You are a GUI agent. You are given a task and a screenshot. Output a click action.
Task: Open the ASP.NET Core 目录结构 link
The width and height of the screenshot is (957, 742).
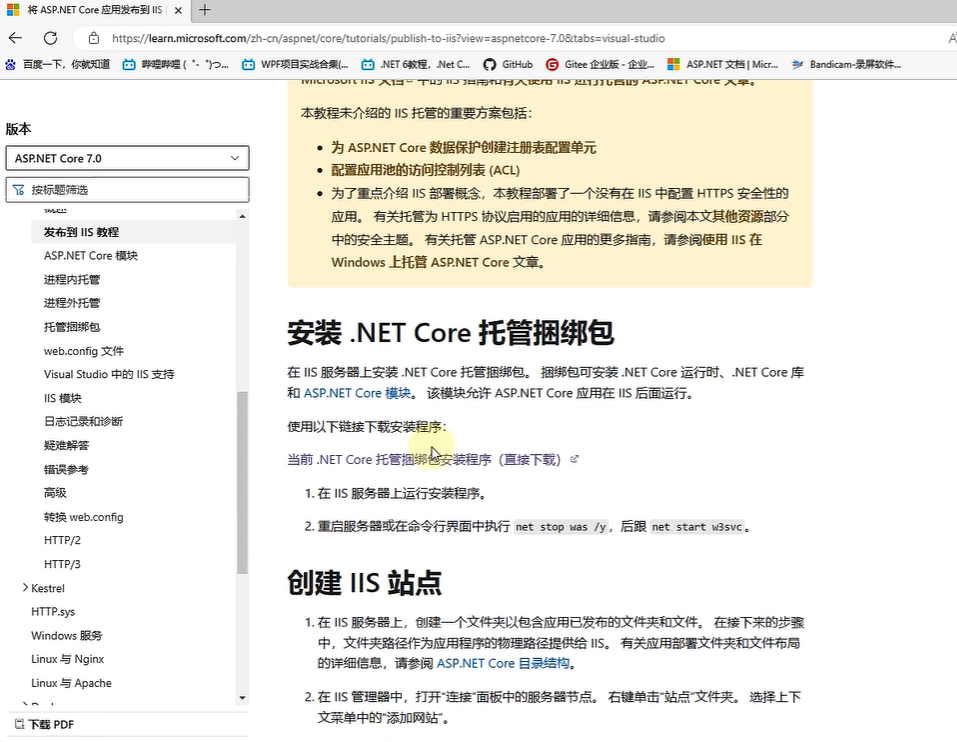click(503, 663)
